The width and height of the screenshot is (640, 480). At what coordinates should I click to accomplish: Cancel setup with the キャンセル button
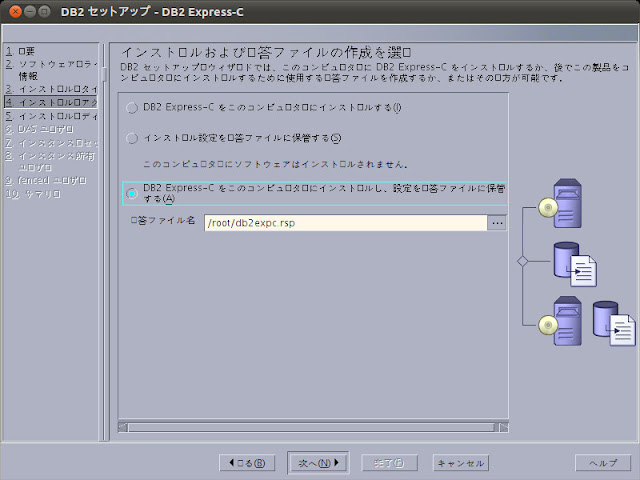tap(461, 463)
